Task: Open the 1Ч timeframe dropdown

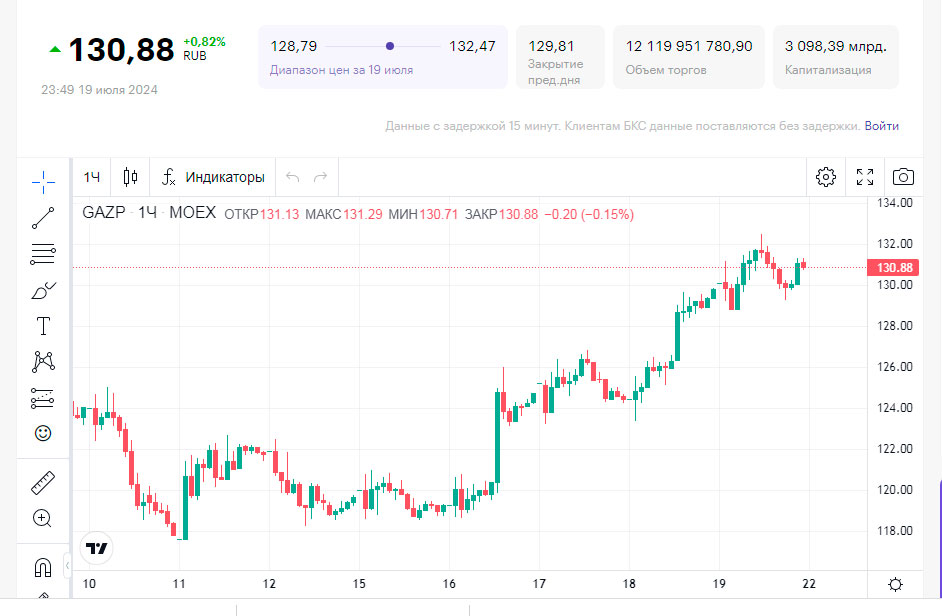Action: pyautogui.click(x=92, y=177)
